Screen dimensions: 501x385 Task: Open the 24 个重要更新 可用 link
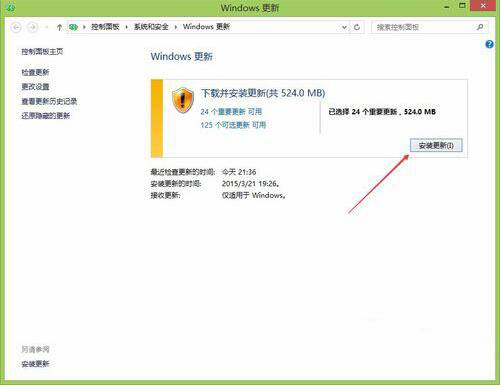pos(231,112)
